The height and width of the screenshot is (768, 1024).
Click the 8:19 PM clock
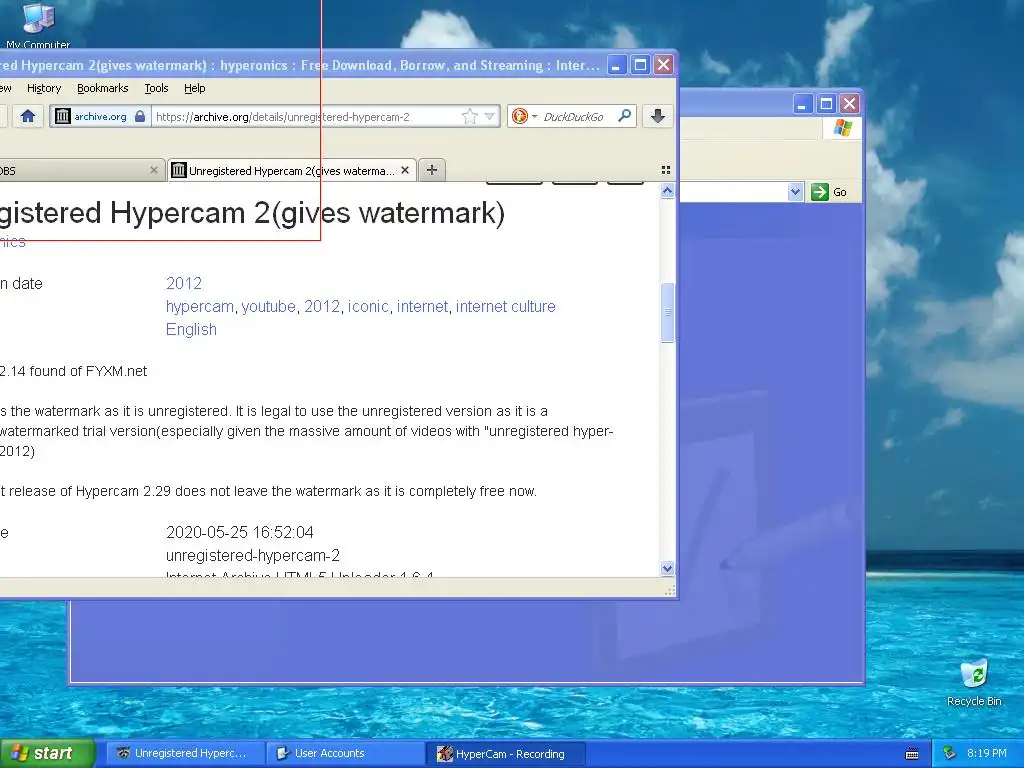point(987,753)
